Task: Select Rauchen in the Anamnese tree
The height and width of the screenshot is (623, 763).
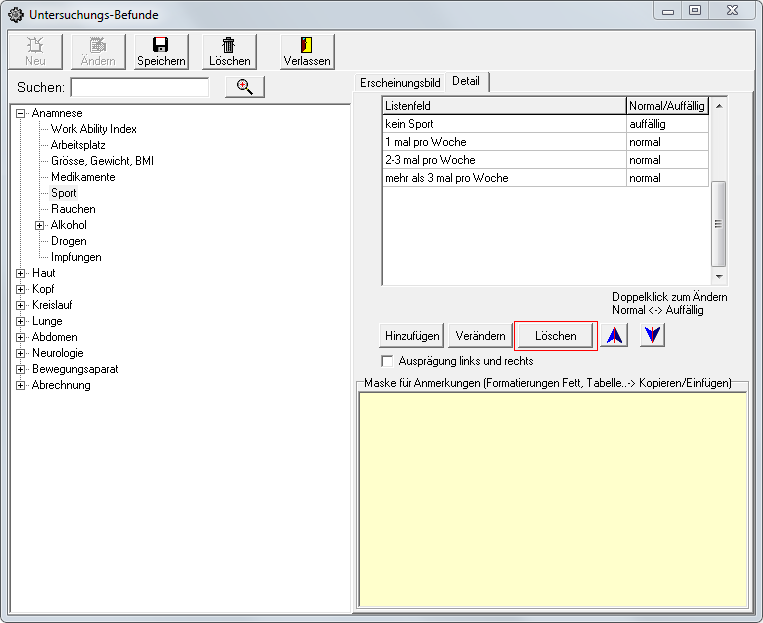Action: point(73,209)
